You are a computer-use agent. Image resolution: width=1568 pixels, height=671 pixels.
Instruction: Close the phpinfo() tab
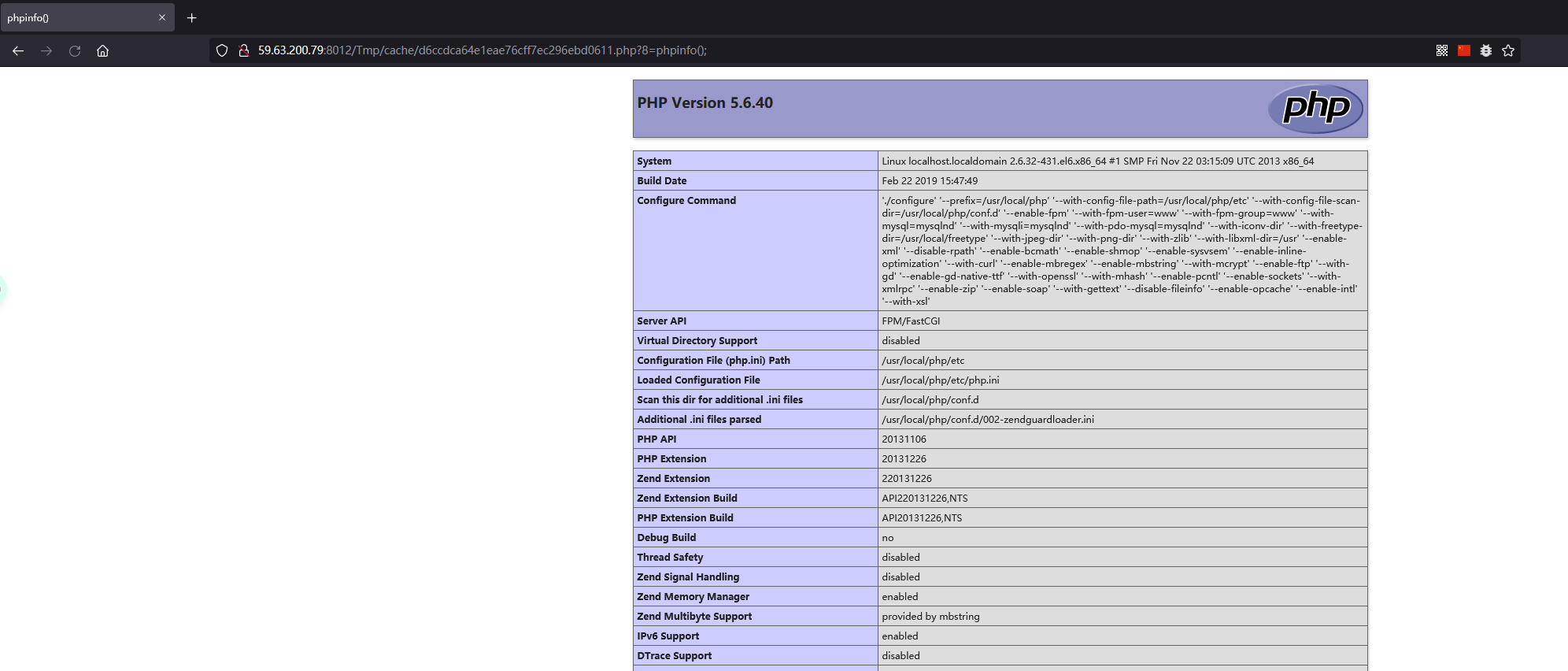coord(162,17)
